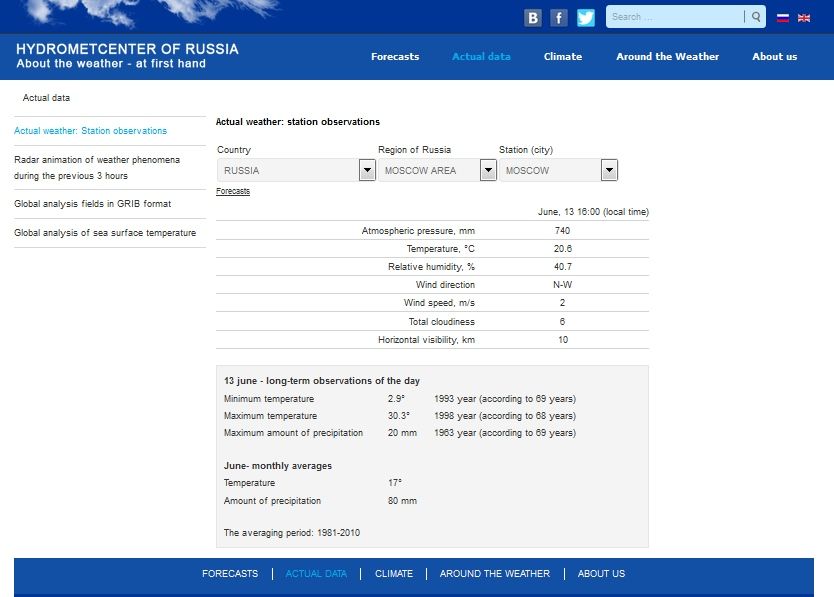Click '1993 year (according to 69 years)' text
This screenshot has height=597, width=834.
(505, 399)
